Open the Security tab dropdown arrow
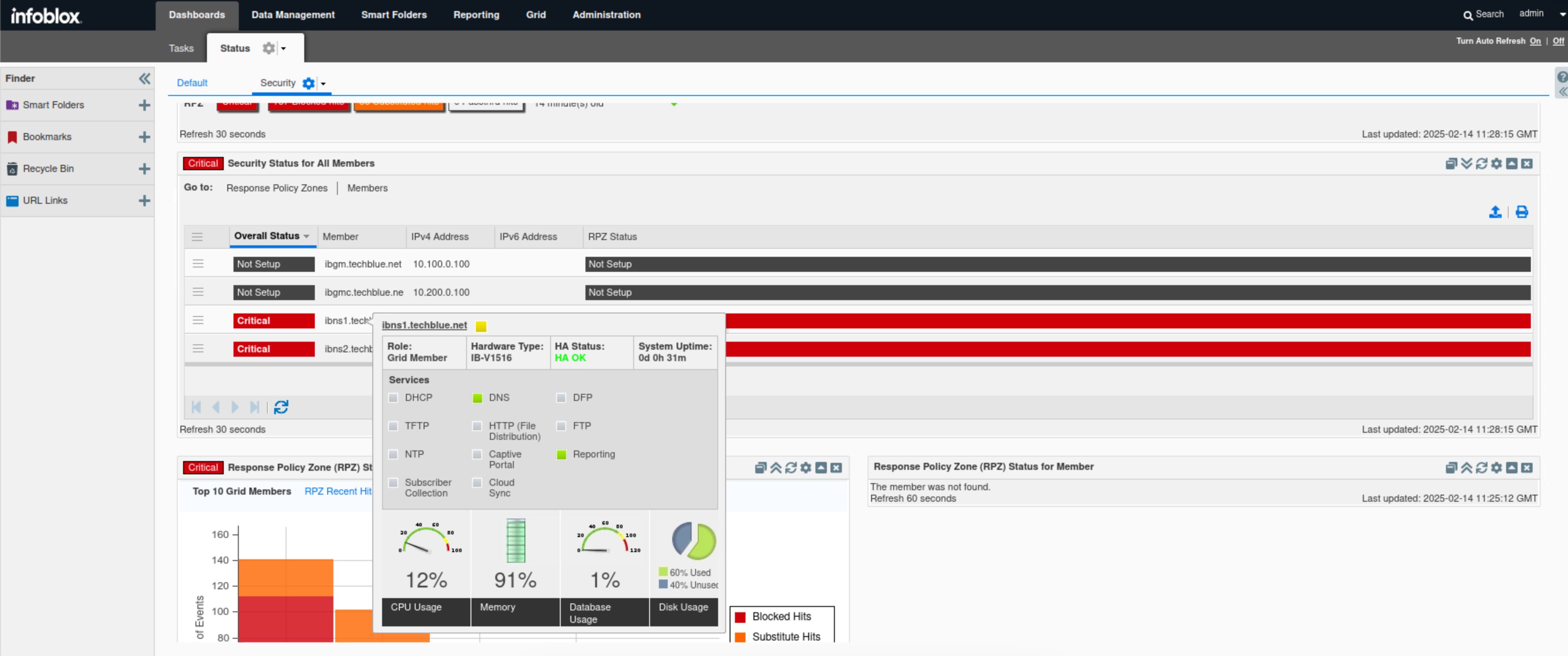This screenshot has height=656, width=1568. point(323,84)
